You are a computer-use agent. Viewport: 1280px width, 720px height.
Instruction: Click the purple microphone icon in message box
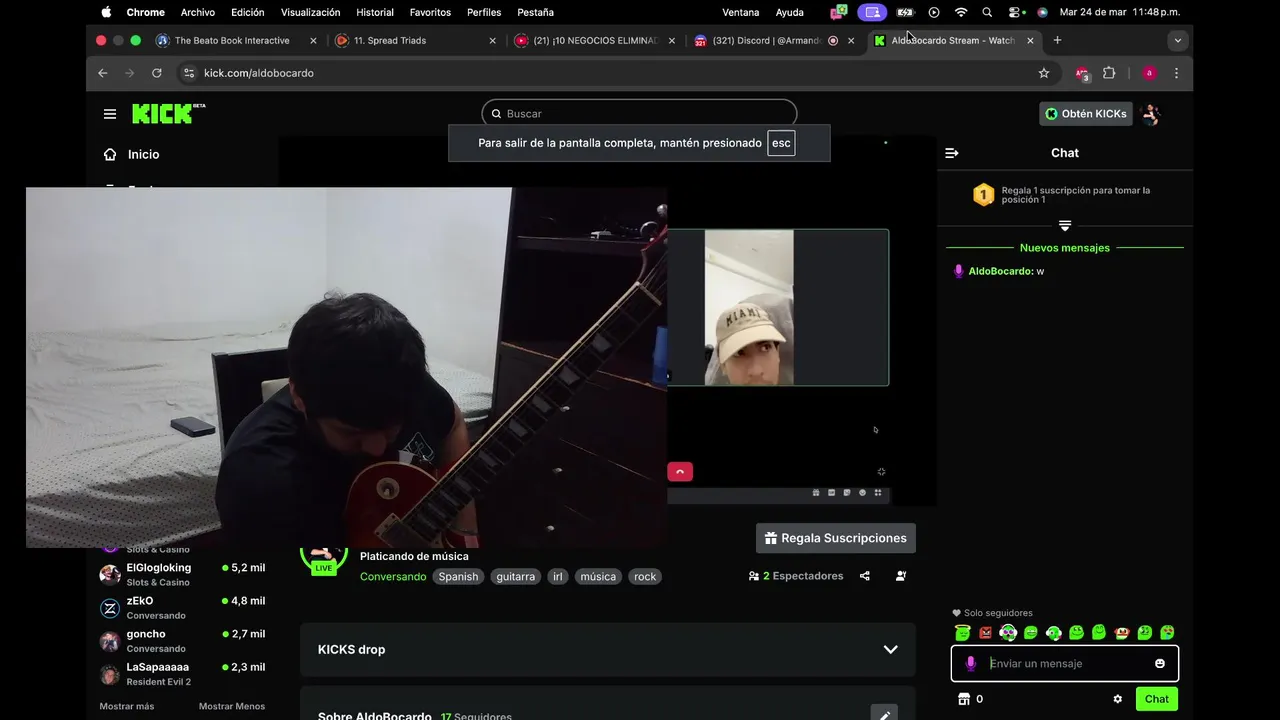click(x=970, y=663)
